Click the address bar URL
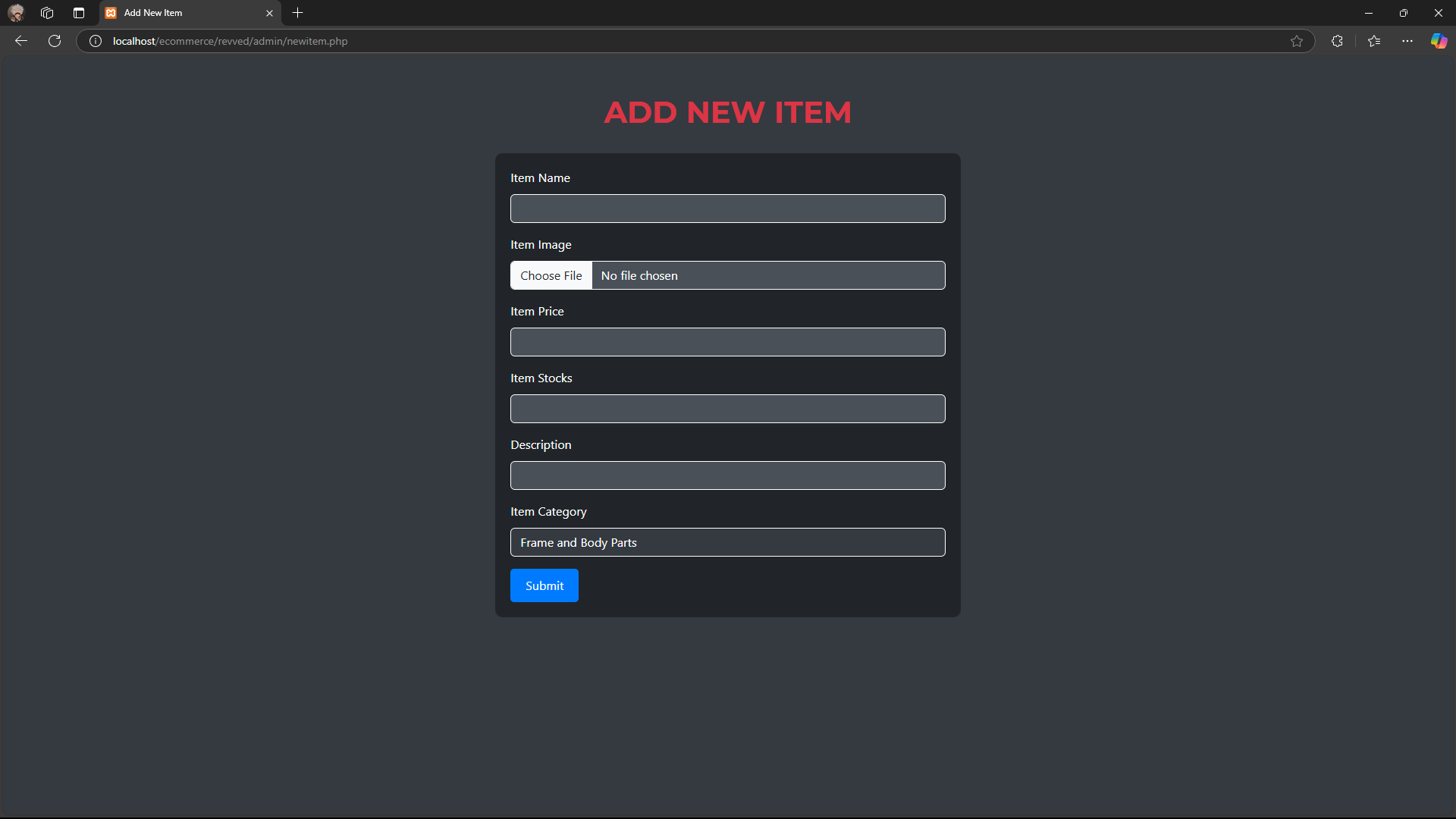Screen dimensions: 1456x819 [x=230, y=41]
